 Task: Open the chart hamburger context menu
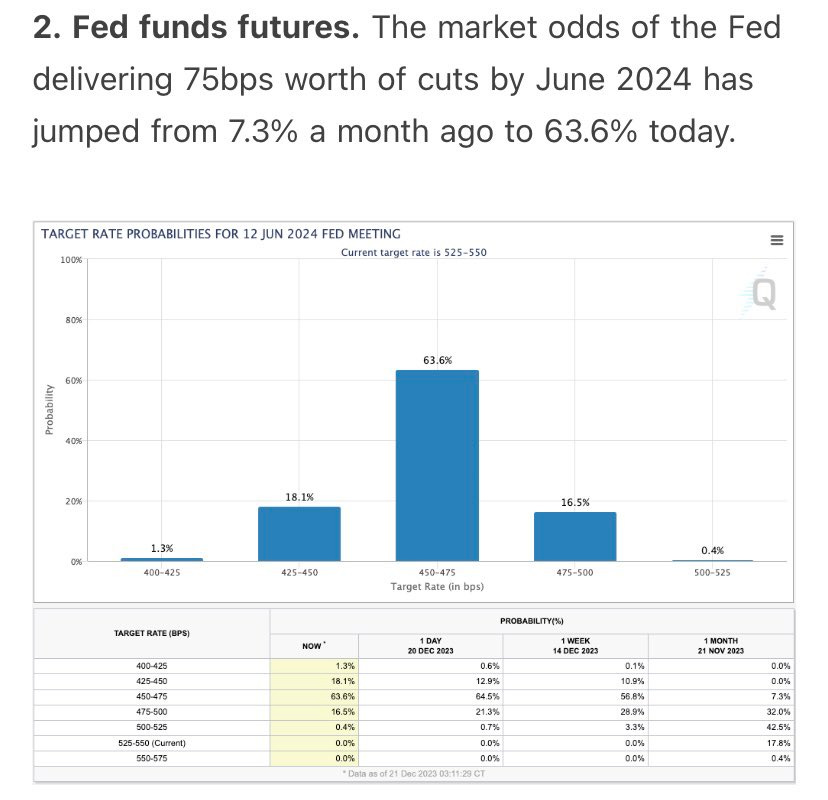(x=776, y=240)
